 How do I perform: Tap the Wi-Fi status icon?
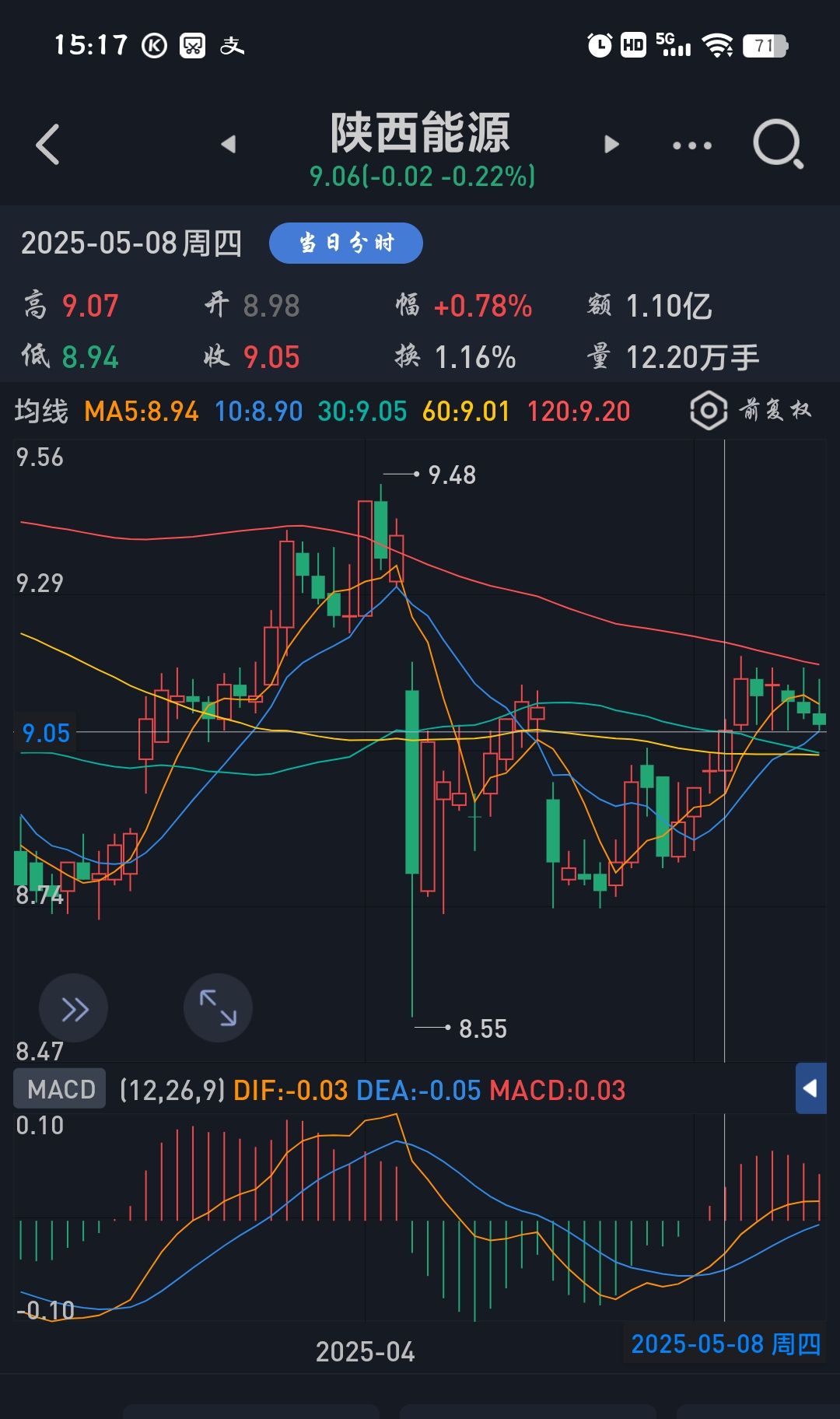717,46
